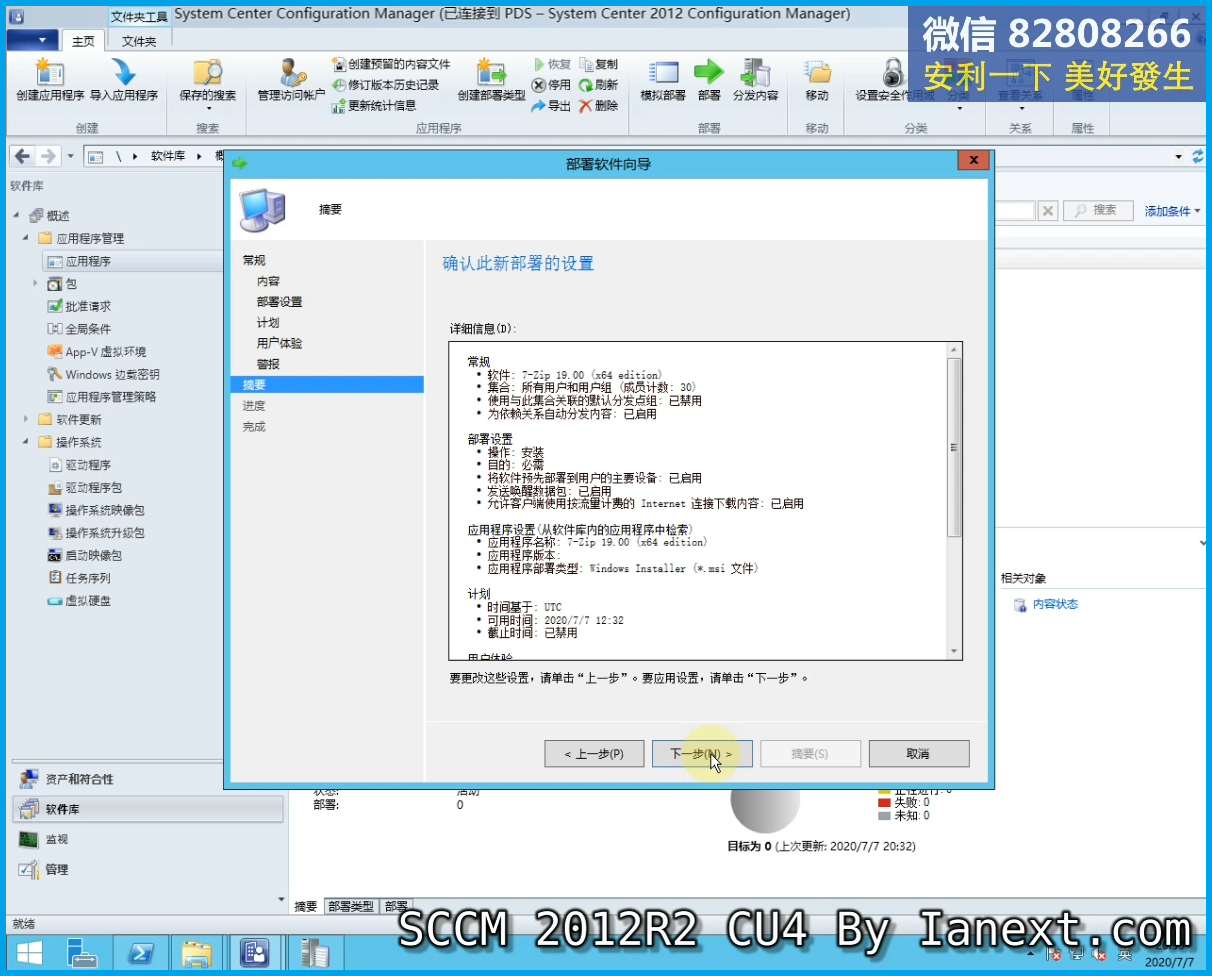Click the 移动 ribbon icon
This screenshot has height=976, width=1212.
(x=817, y=80)
